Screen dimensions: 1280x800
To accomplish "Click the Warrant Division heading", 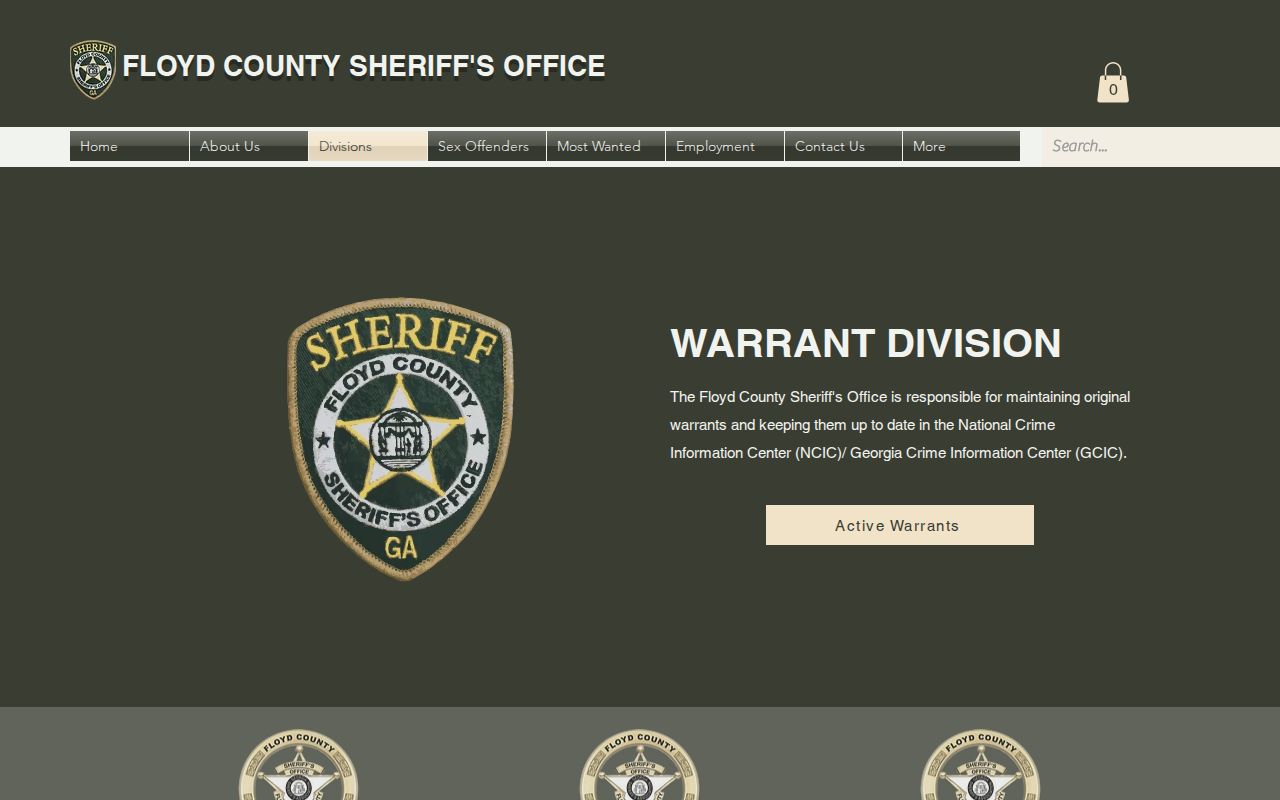I will [865, 343].
